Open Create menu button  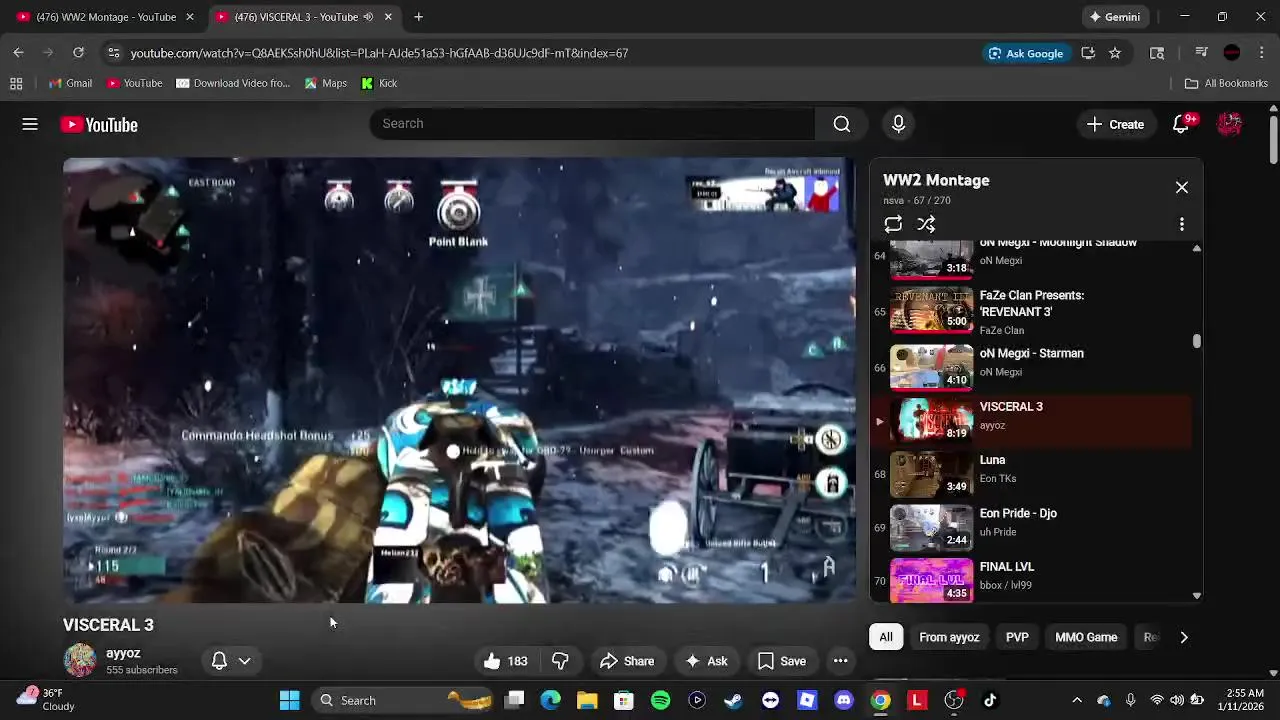[1115, 124]
